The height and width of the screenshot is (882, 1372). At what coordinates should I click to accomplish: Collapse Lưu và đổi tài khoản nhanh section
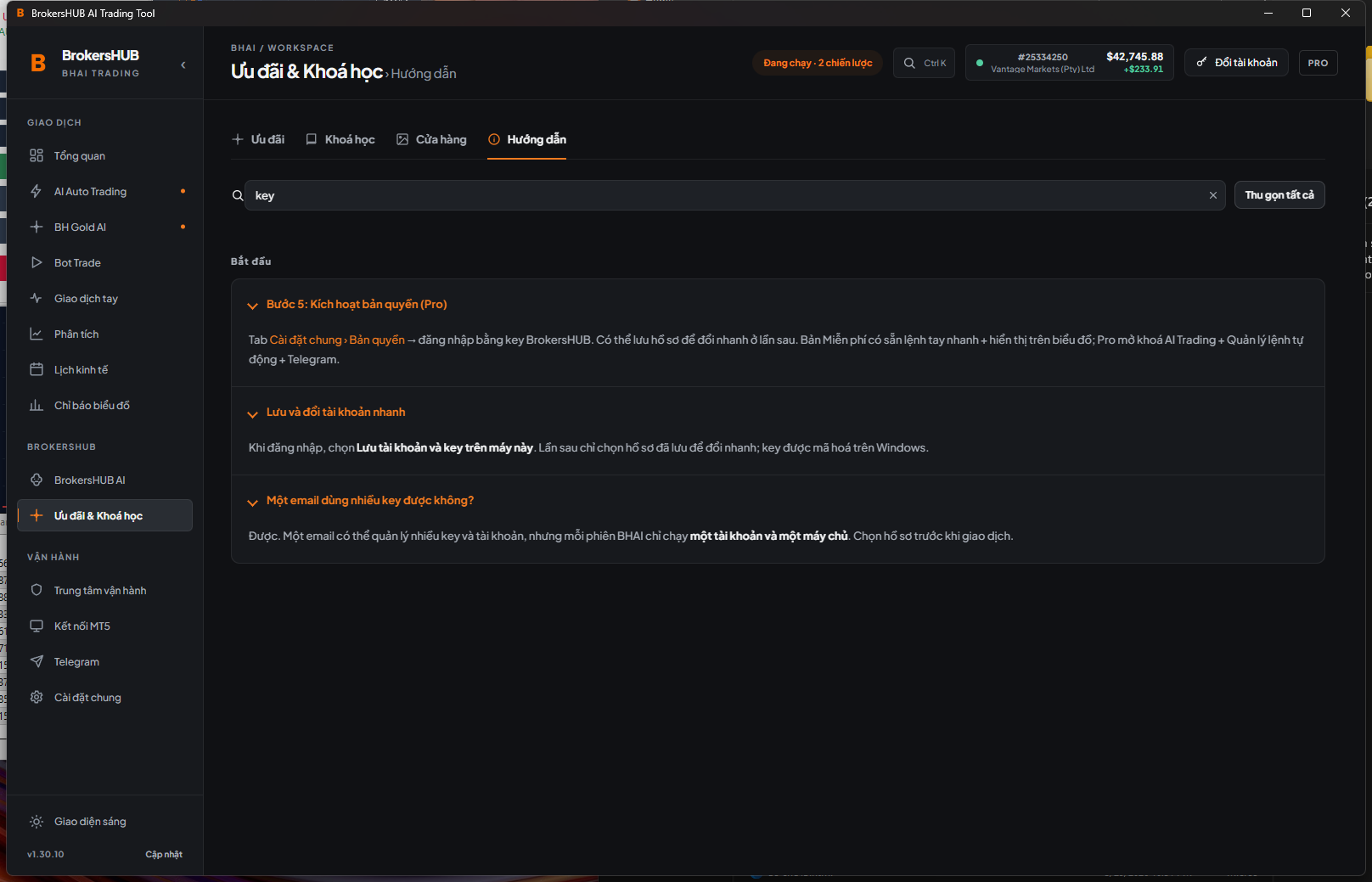(252, 413)
